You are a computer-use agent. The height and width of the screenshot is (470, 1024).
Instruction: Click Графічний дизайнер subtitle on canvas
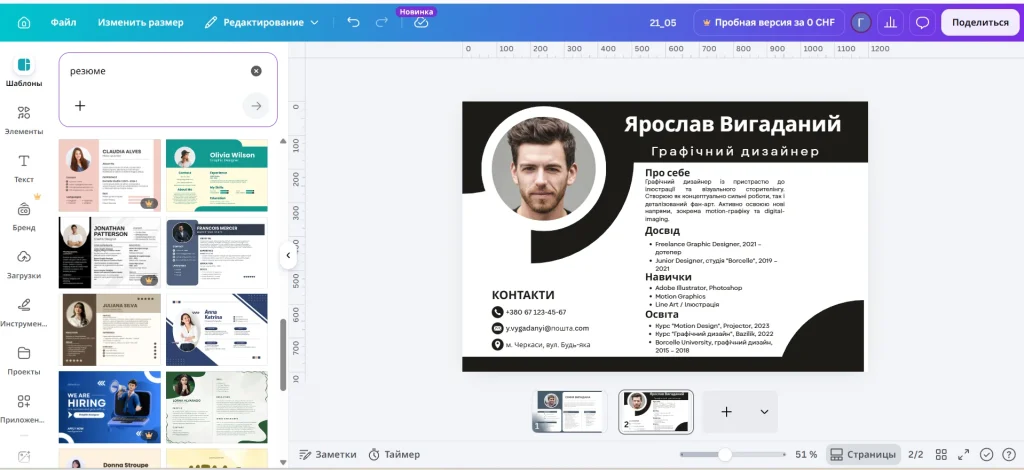(735, 151)
